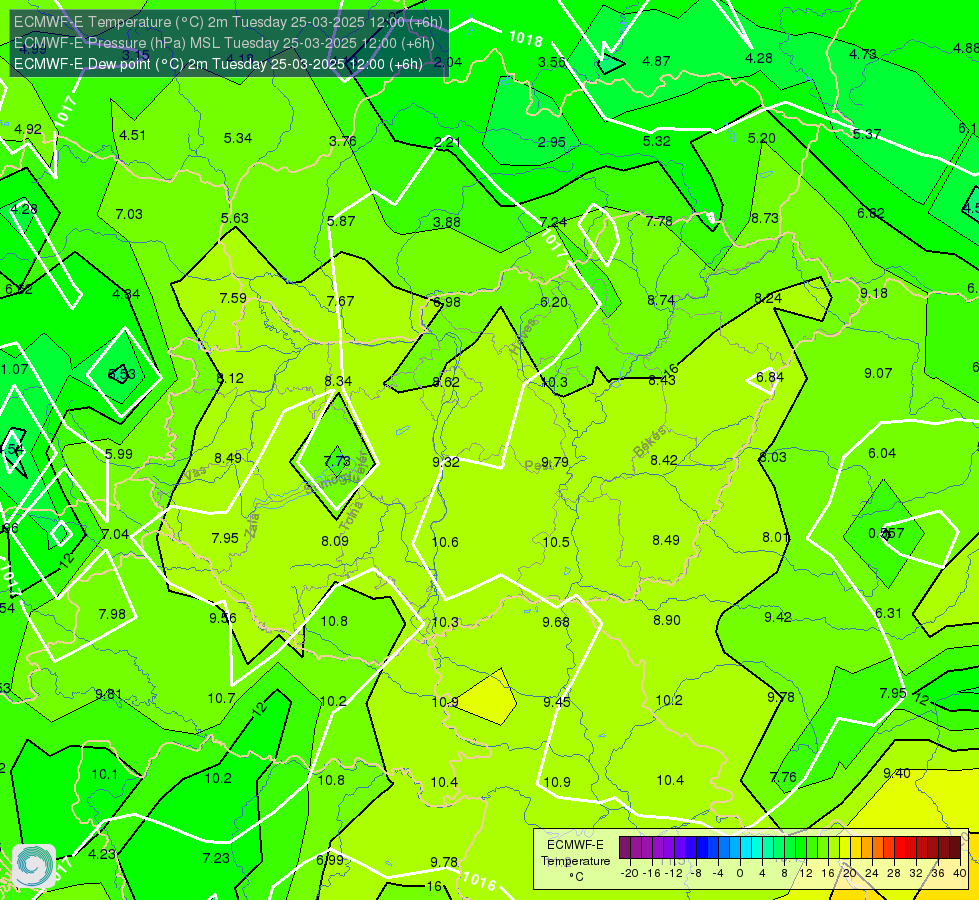Click the 1018 isobar label
Image resolution: width=979 pixels, height=900 pixels.
click(526, 39)
